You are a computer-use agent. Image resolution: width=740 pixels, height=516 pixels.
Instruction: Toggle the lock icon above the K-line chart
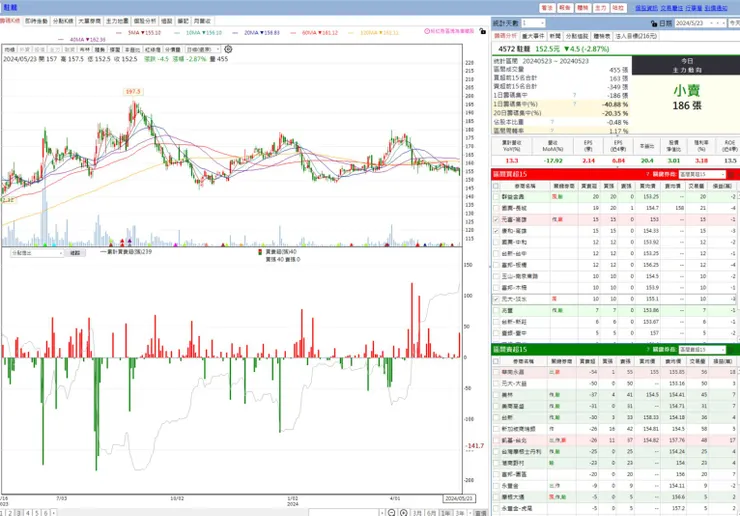click(x=482, y=31)
